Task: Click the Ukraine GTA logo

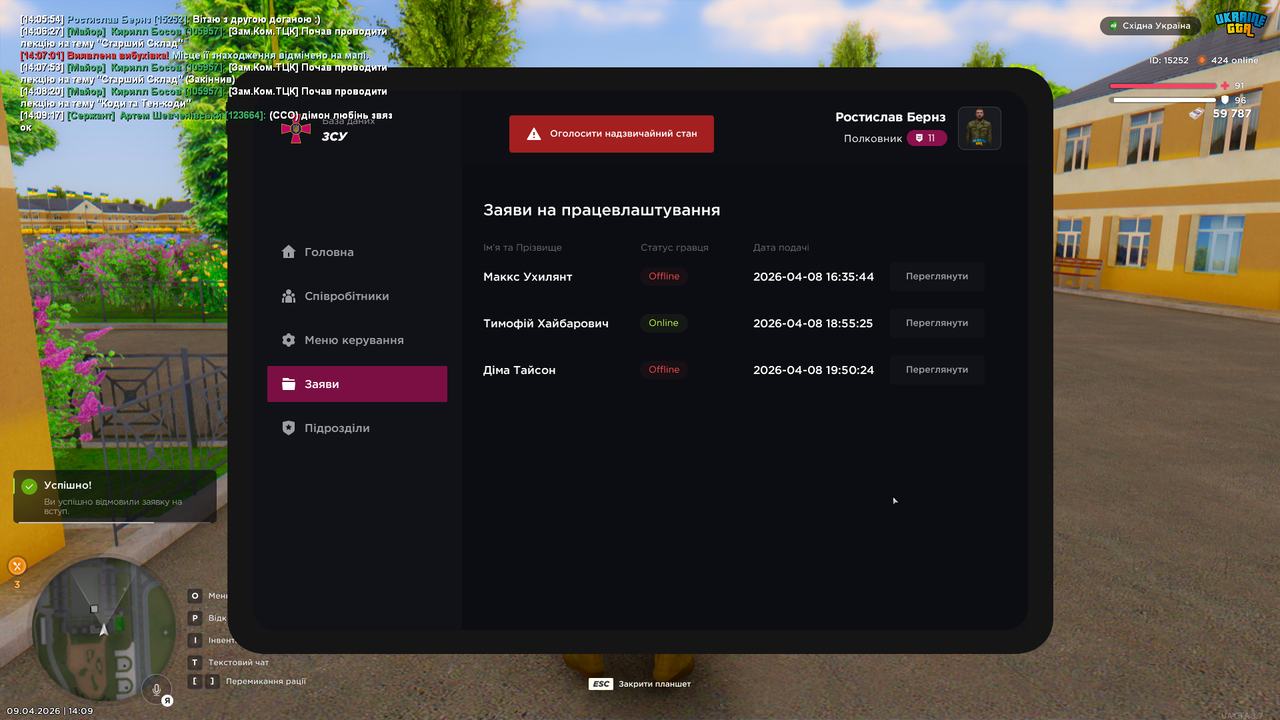Action: click(x=1241, y=22)
